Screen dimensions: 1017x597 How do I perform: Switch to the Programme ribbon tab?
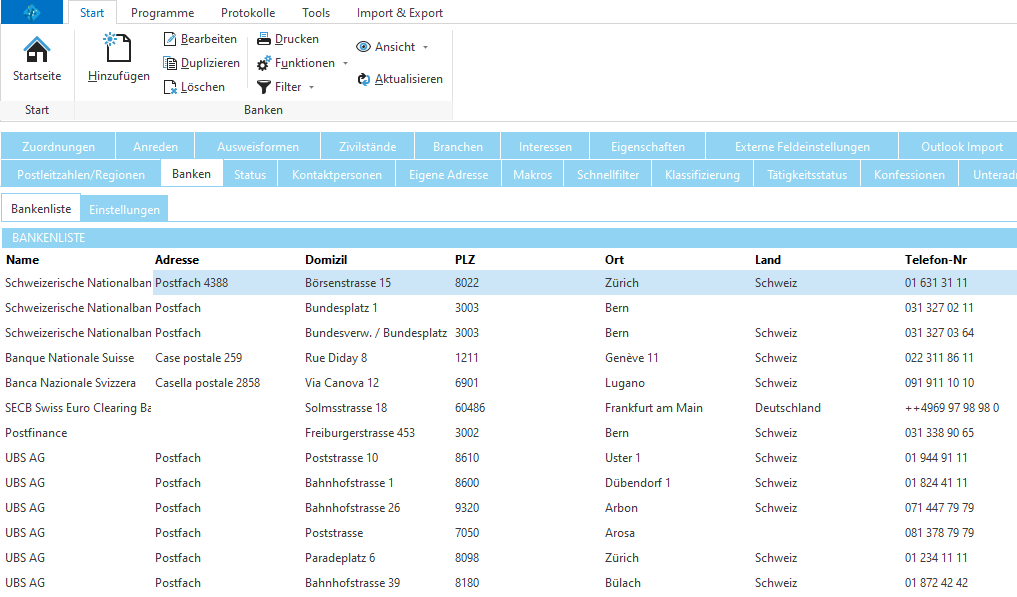coord(162,13)
